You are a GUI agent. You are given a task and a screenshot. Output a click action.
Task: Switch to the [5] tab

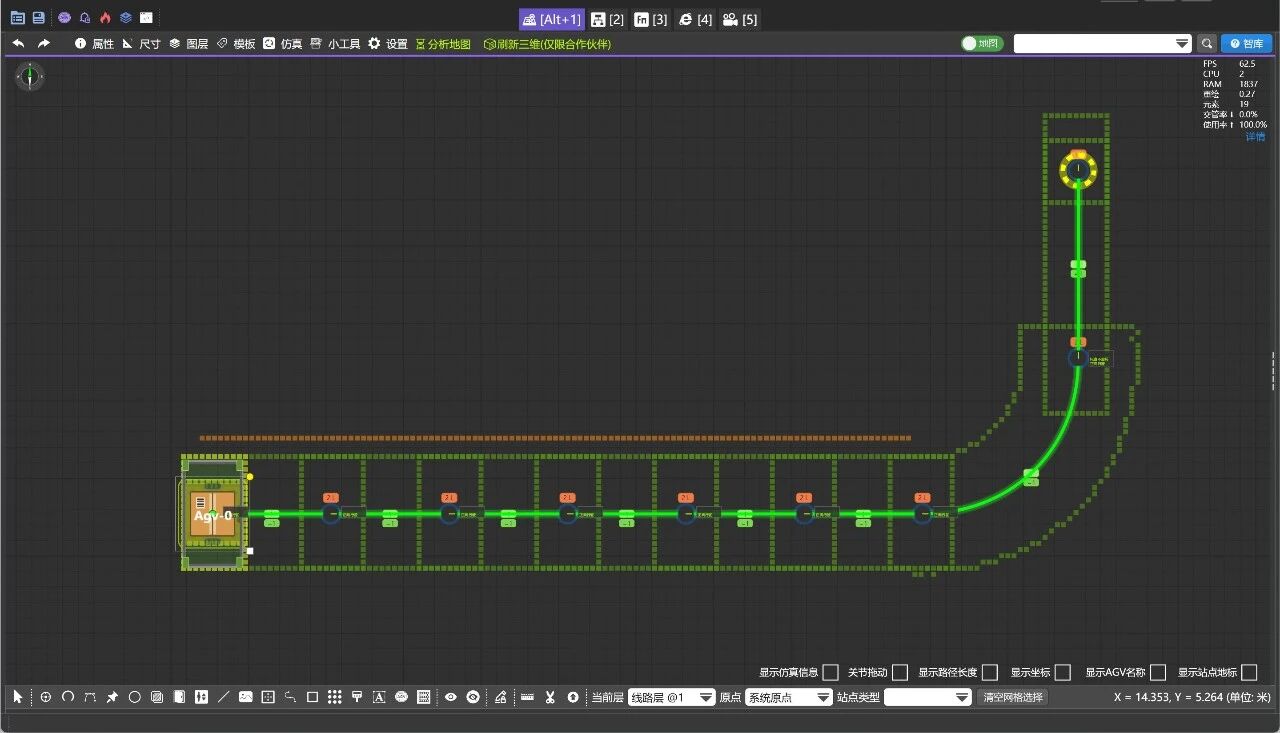(x=740, y=19)
